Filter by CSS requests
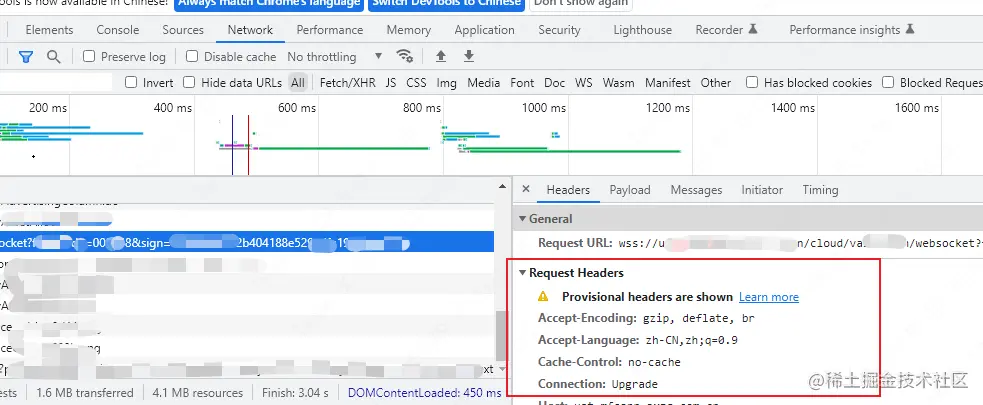The image size is (983, 405). [416, 82]
